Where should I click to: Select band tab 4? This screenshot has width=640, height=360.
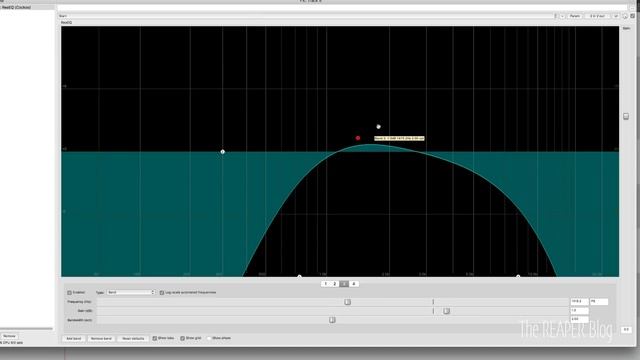[x=354, y=284]
